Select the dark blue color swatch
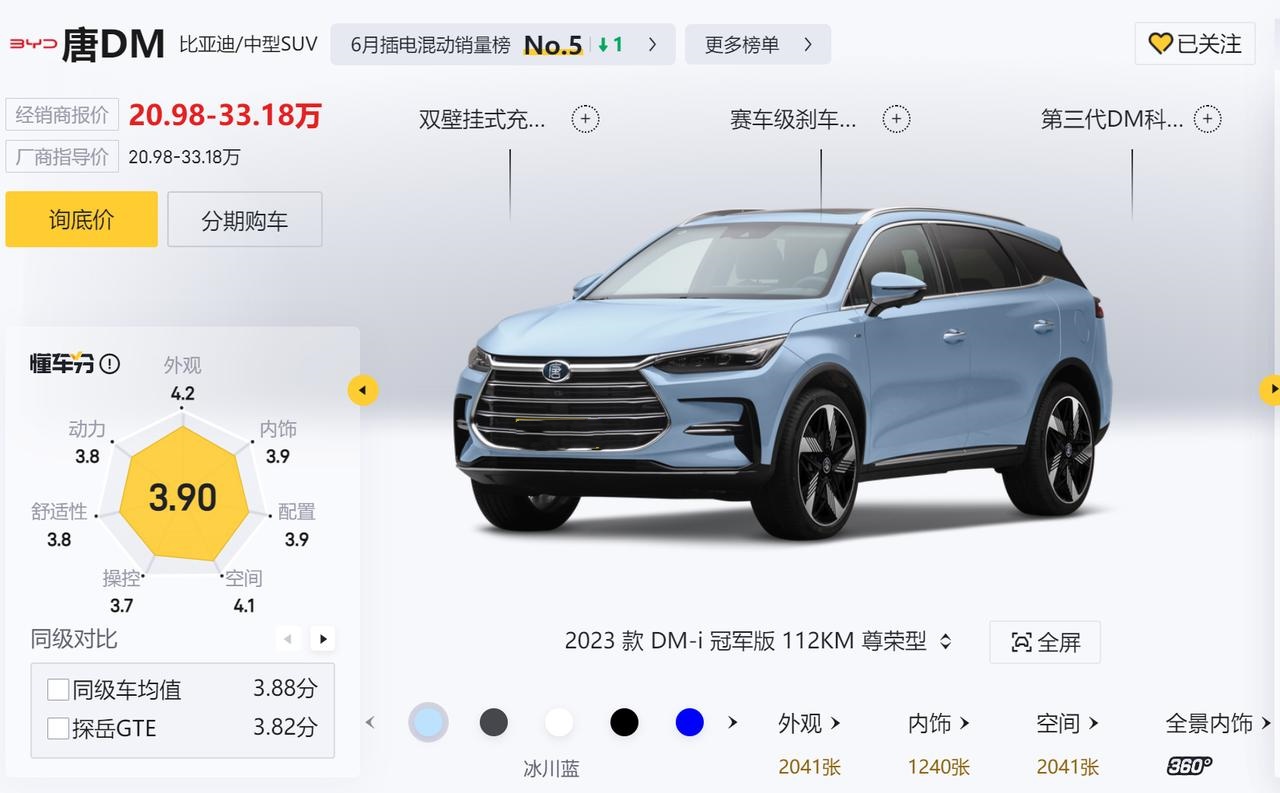This screenshot has height=793, width=1280. pos(690,722)
